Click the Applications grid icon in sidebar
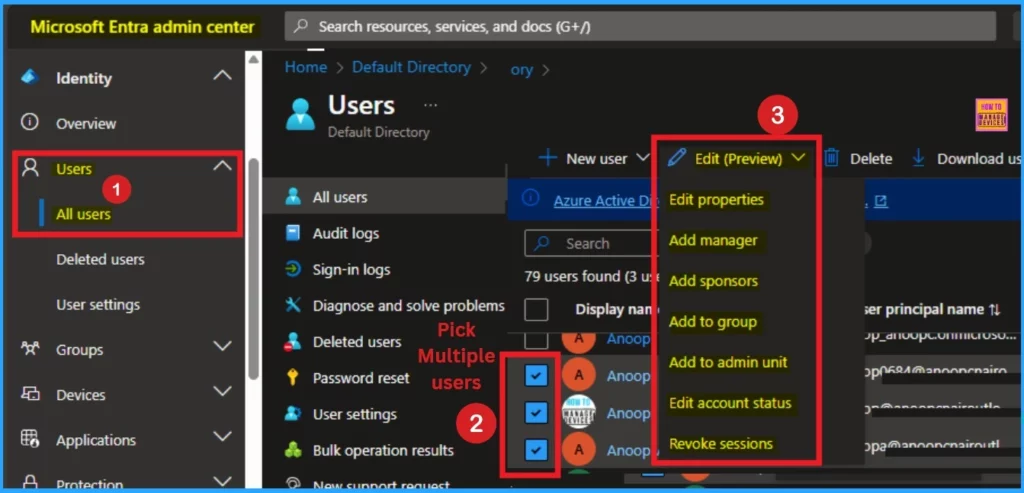Screen dimensions: 1024x493 (30, 439)
